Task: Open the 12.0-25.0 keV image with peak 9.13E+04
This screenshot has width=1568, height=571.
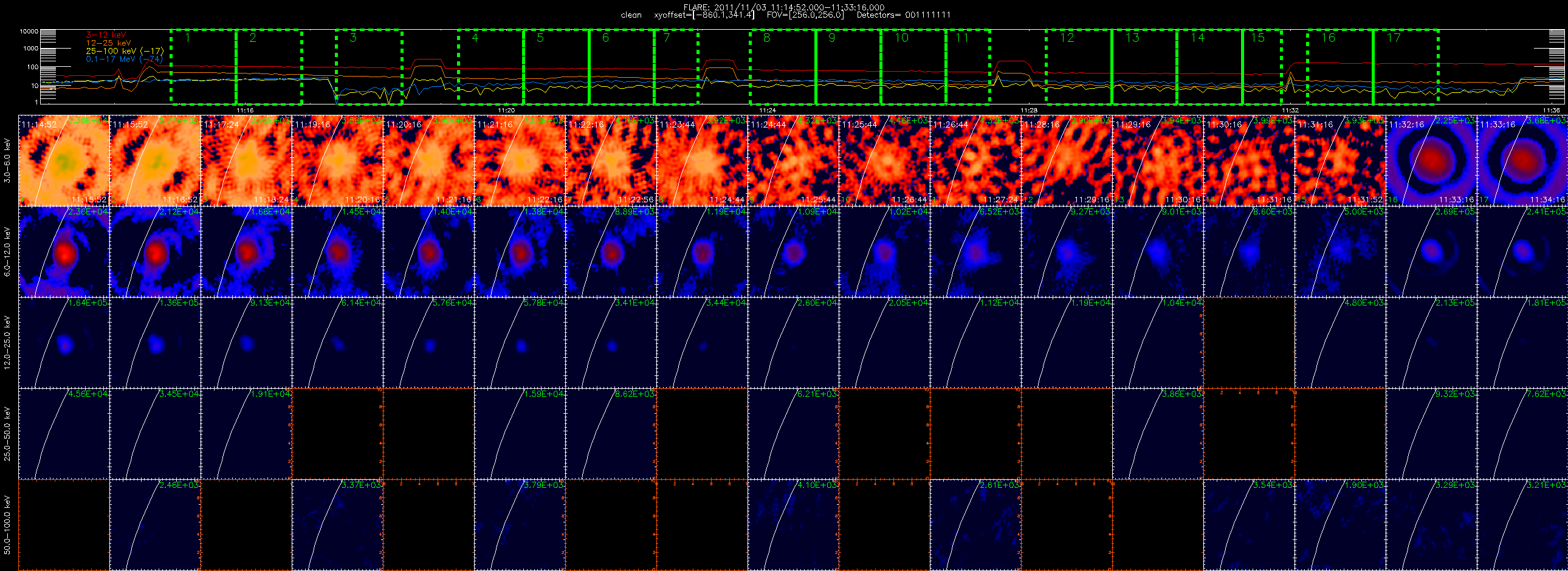Action: [x=247, y=343]
